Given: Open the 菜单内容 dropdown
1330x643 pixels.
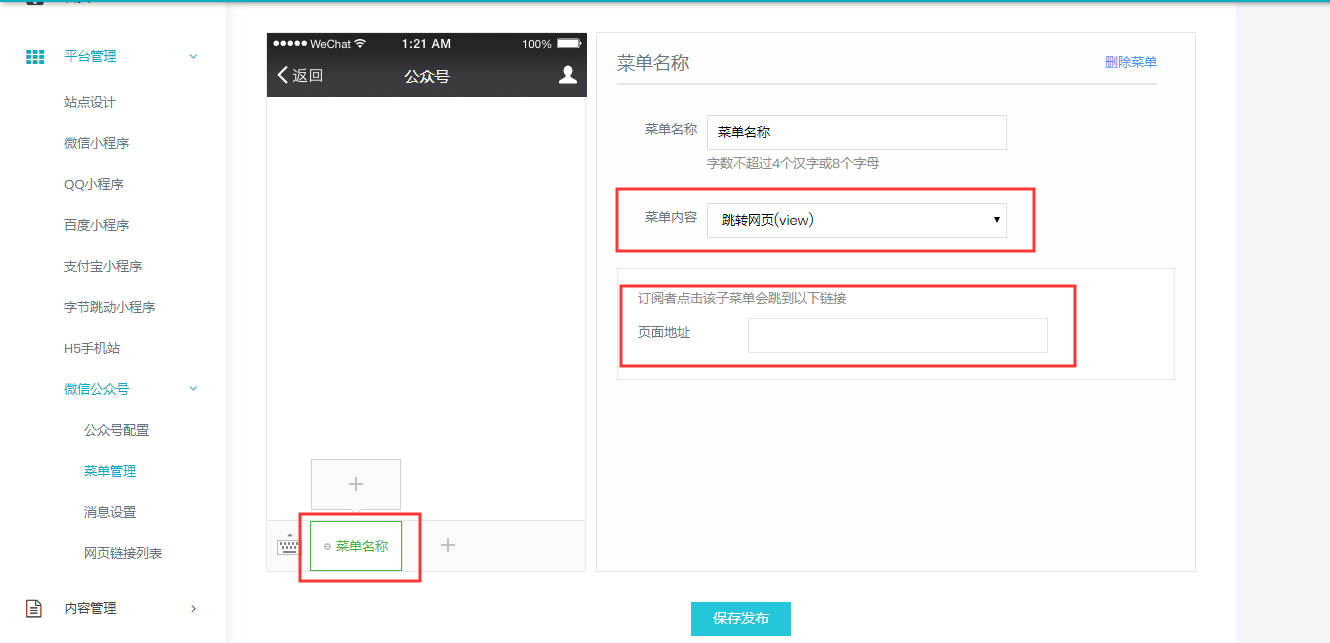Looking at the screenshot, I should [x=856, y=220].
